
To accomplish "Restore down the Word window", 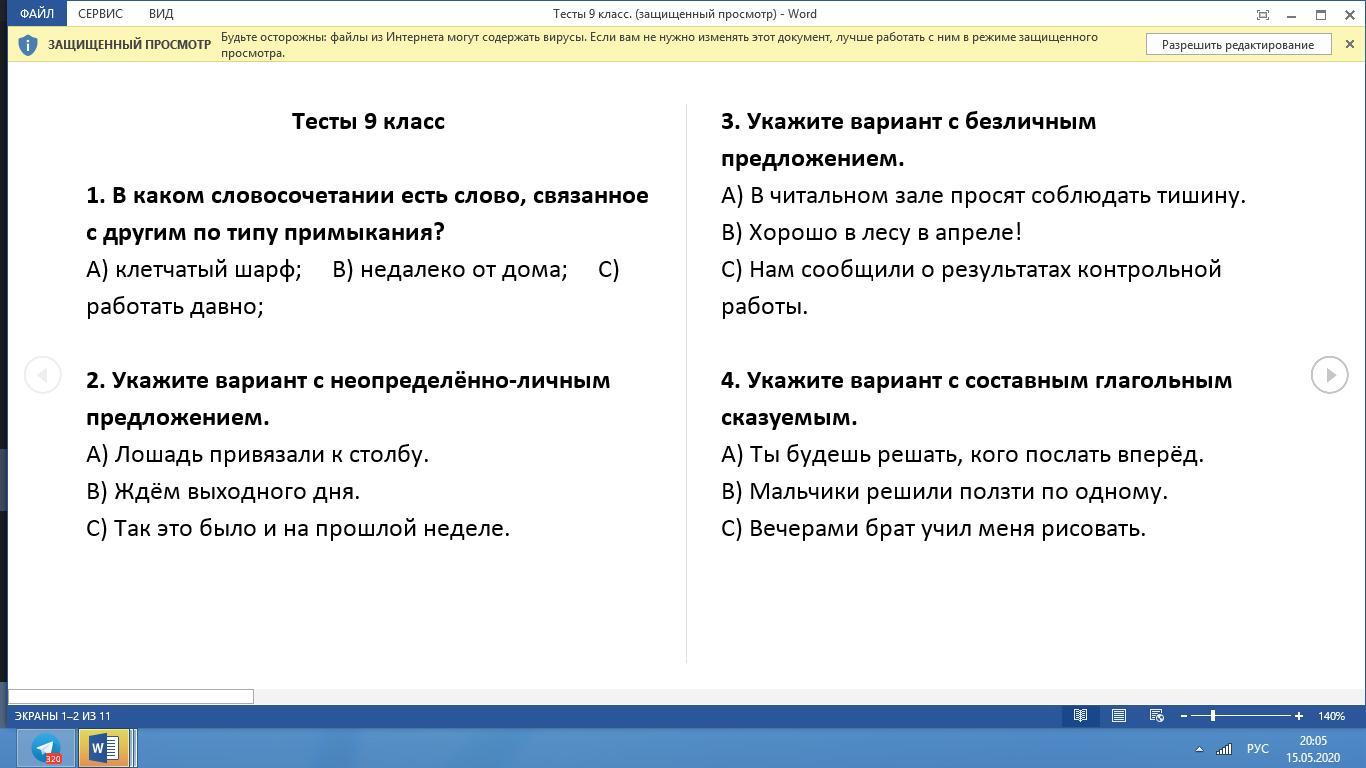I will pyautogui.click(x=1321, y=14).
